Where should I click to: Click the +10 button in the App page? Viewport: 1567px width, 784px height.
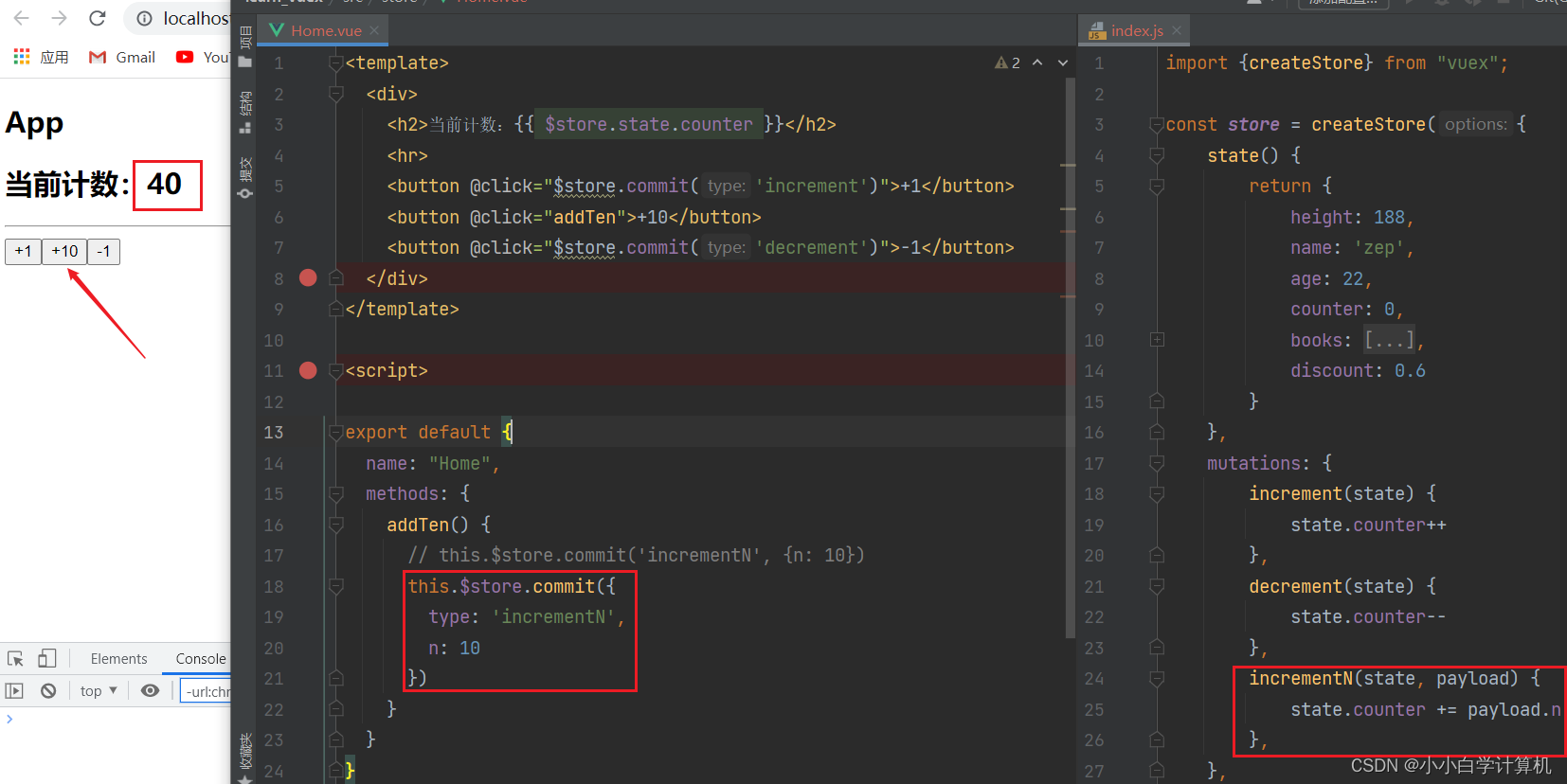pos(64,251)
